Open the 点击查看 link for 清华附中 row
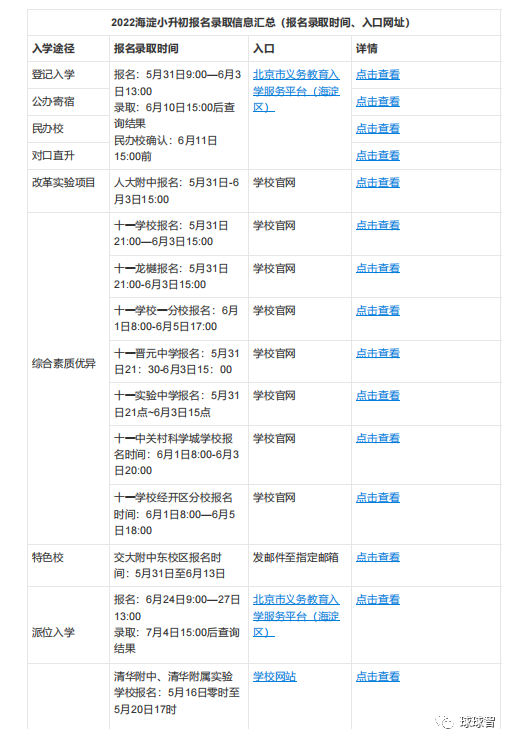512x744 pixels. (378, 677)
